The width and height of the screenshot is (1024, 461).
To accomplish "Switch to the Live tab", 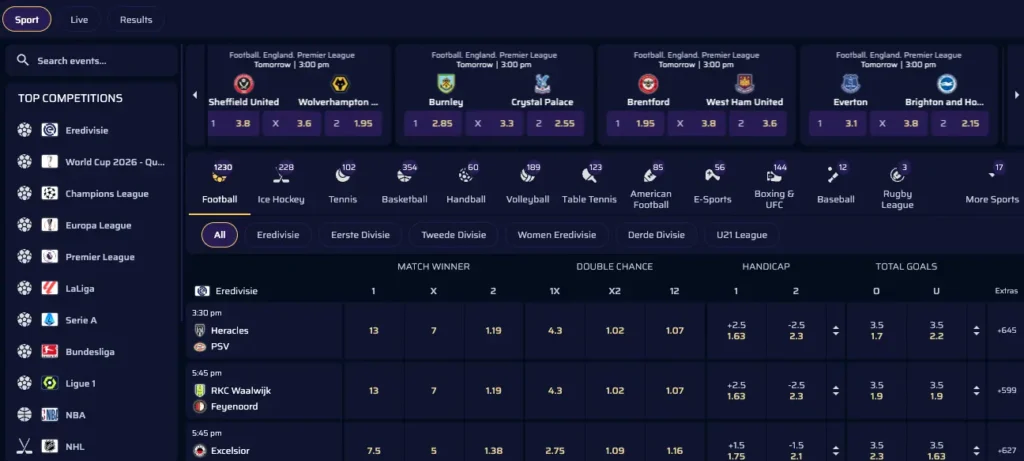I will [x=79, y=20].
